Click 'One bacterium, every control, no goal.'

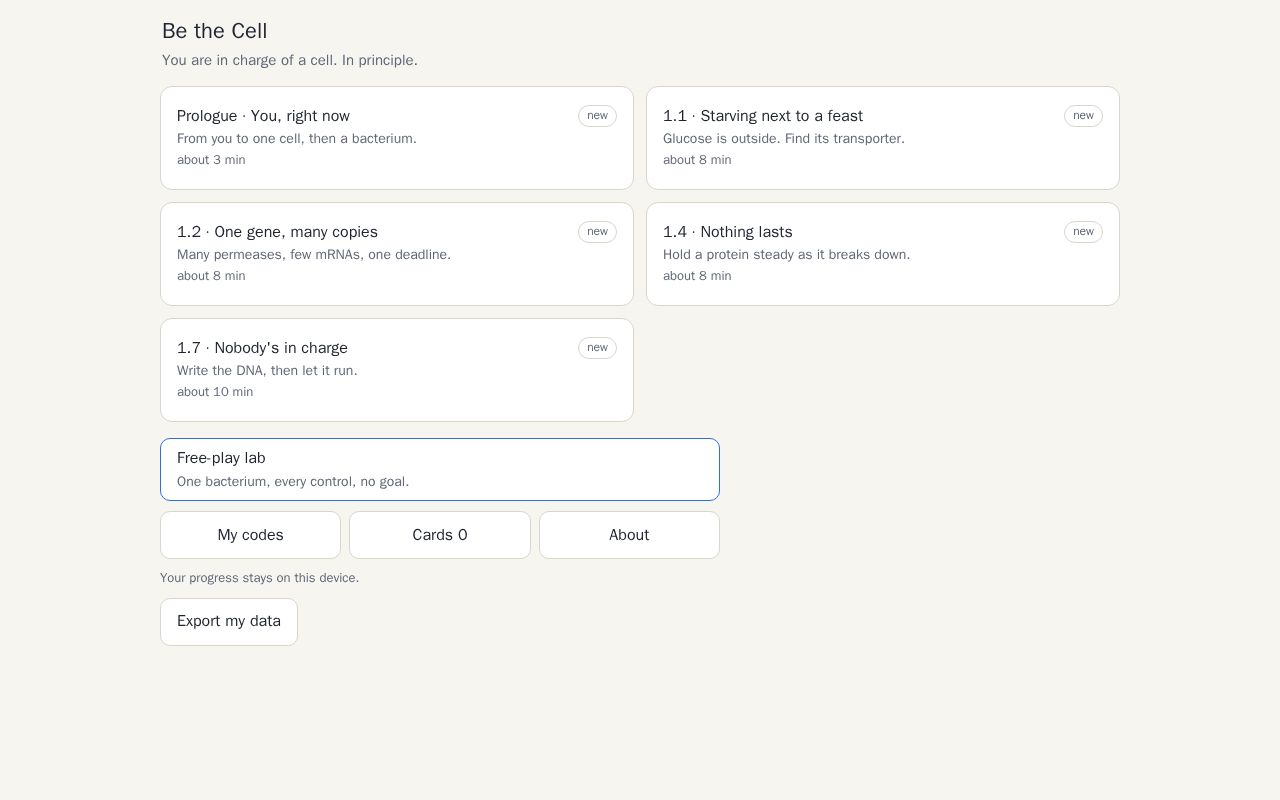pos(293,482)
